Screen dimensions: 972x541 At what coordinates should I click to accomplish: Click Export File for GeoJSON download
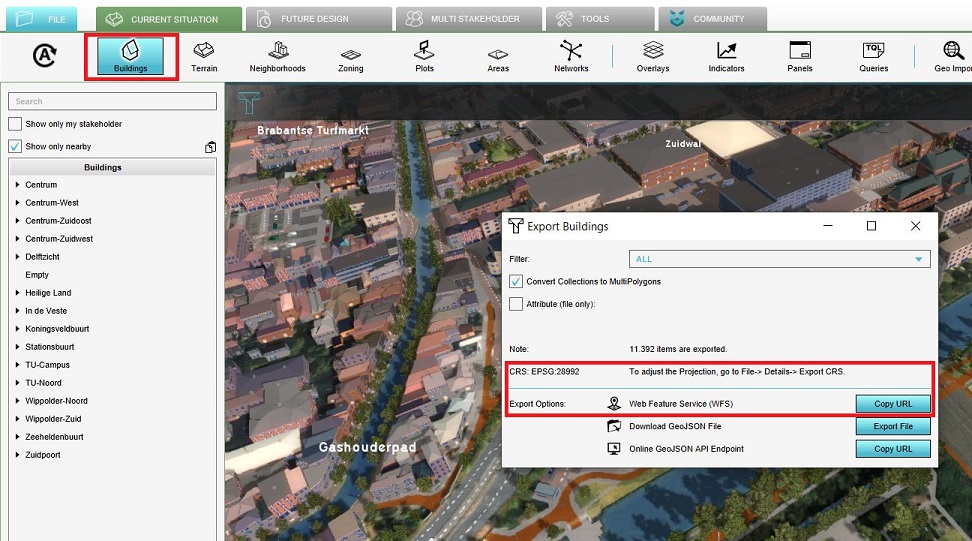892,426
